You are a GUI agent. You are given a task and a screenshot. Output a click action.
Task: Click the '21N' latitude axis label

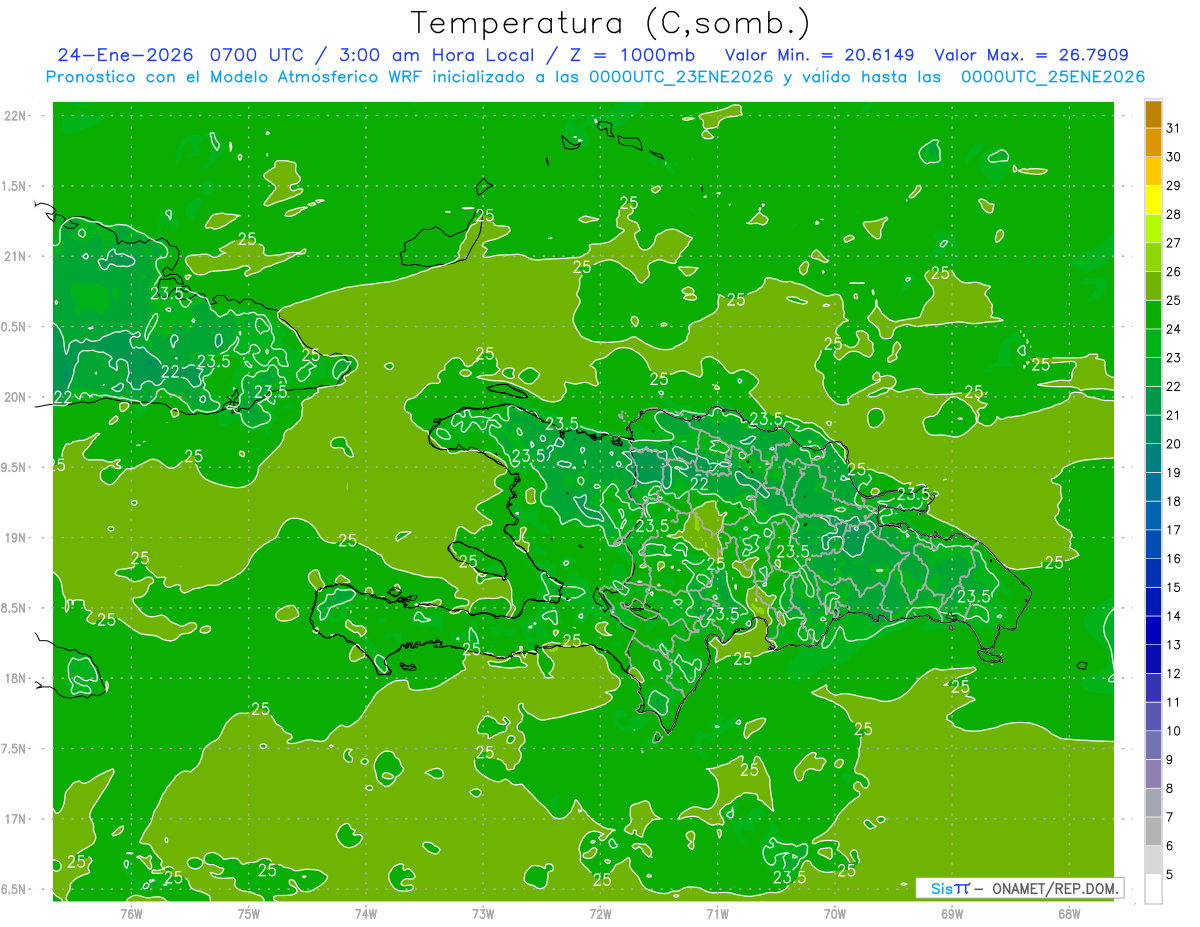16,256
